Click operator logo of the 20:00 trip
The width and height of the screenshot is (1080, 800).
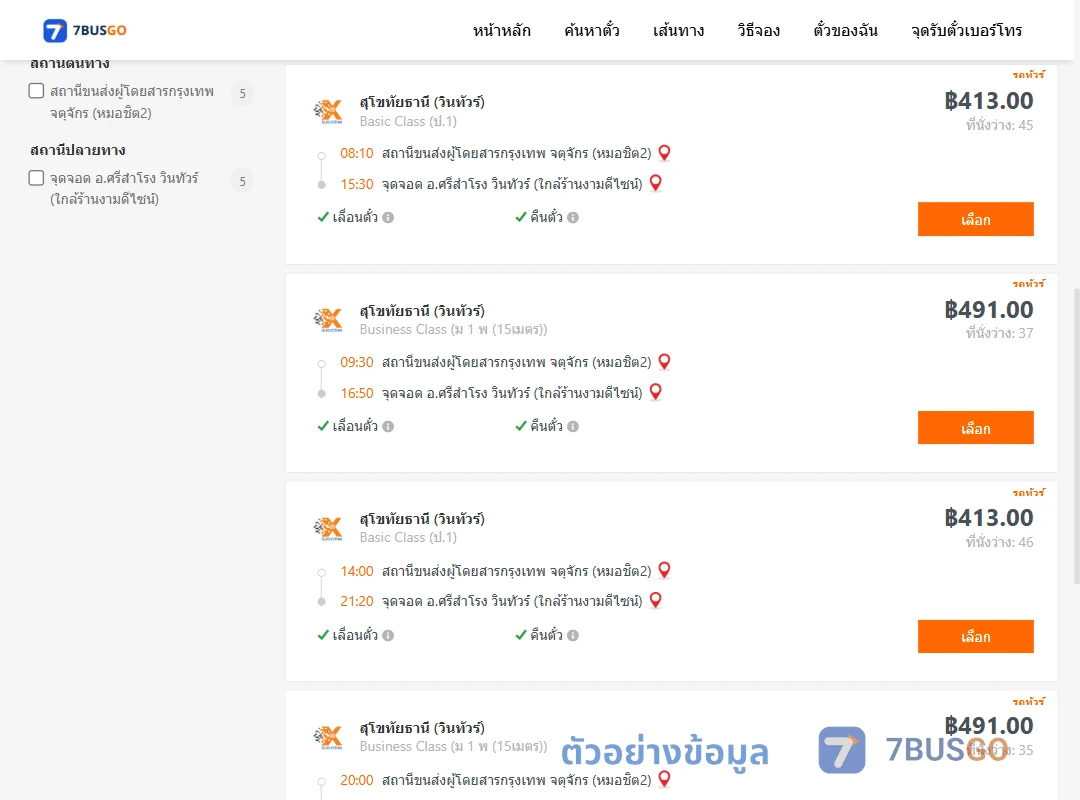[x=328, y=737]
